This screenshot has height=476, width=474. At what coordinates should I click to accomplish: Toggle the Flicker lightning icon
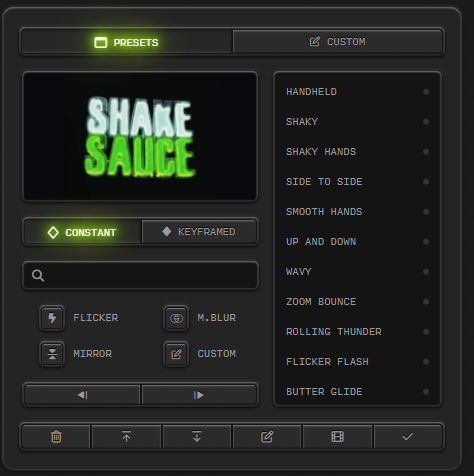coord(52,318)
